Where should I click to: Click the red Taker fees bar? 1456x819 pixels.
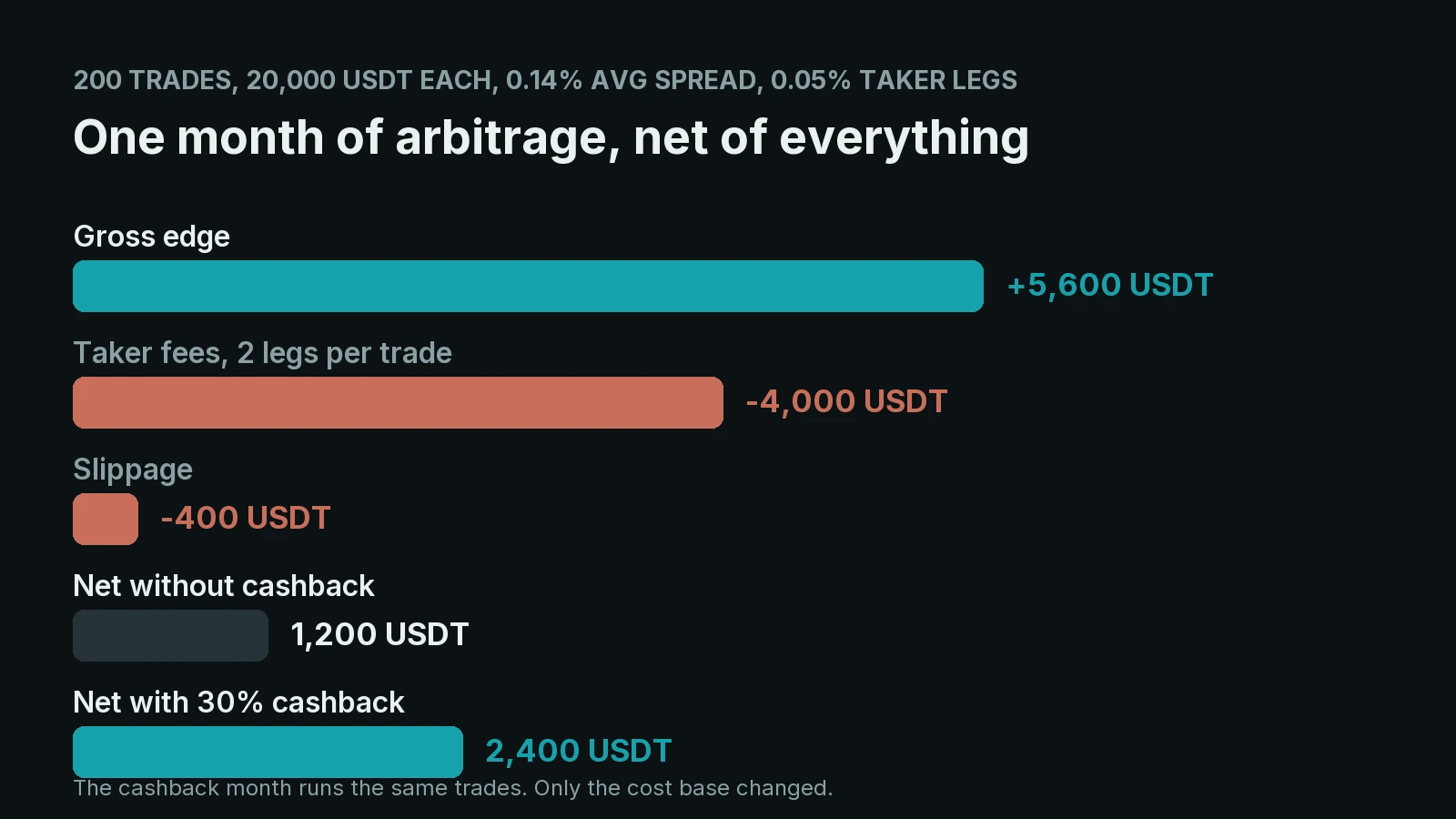click(x=398, y=402)
